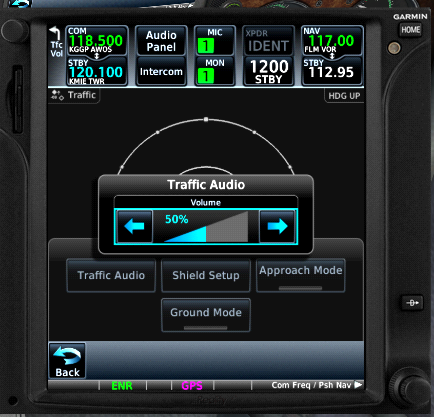Click the Traffic Audio popup title
This screenshot has height=417, width=434.
[206, 184]
